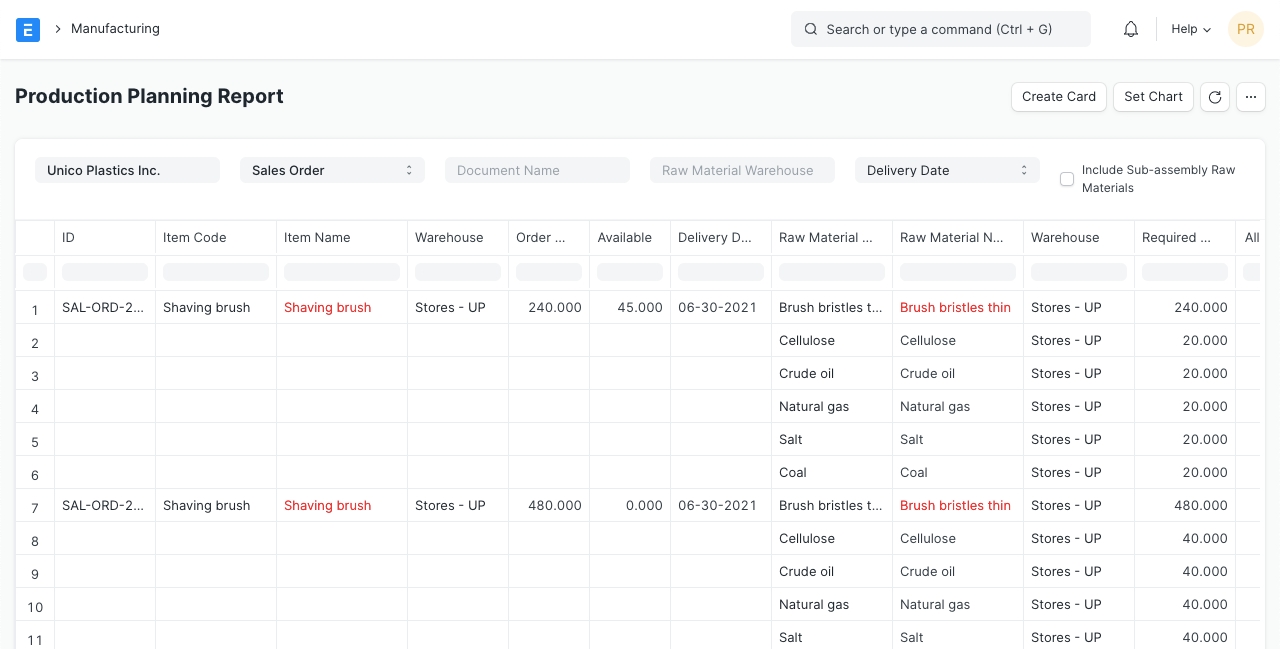1280x649 pixels.
Task: Go to Manufacturing breadcrumb
Action: (x=115, y=29)
